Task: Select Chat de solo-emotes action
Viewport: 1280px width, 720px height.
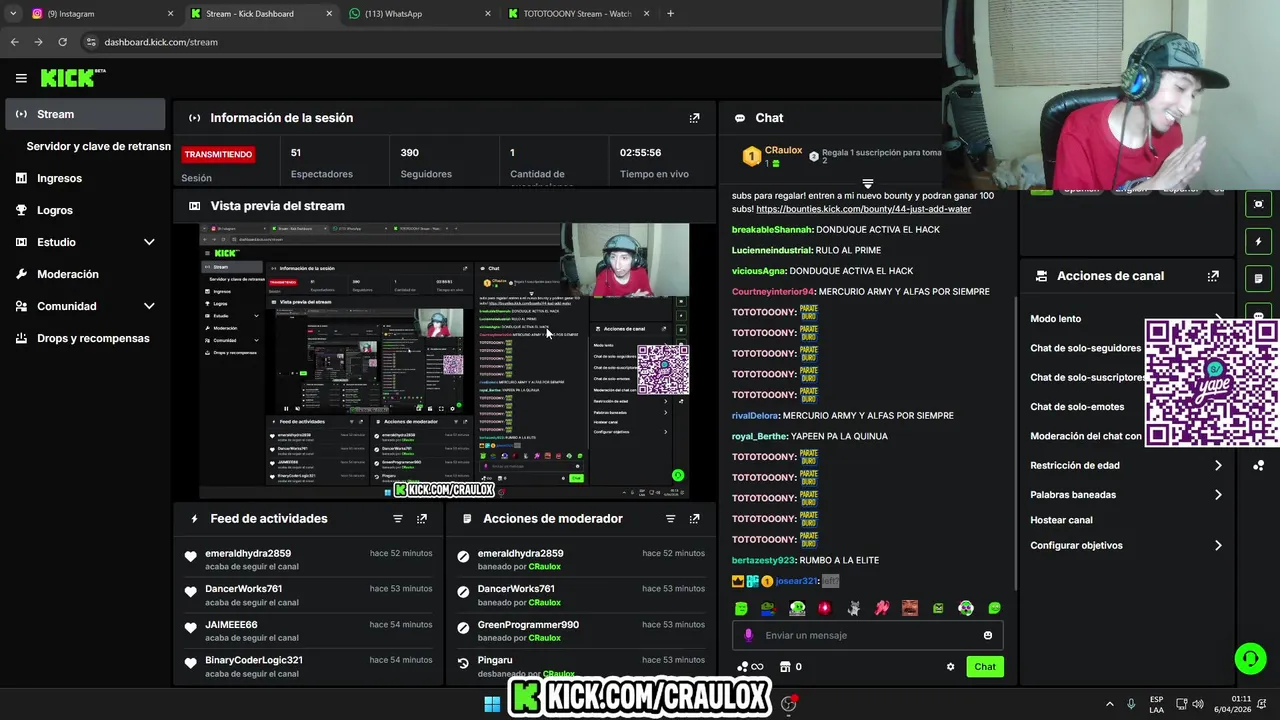Action: pyautogui.click(x=1077, y=407)
